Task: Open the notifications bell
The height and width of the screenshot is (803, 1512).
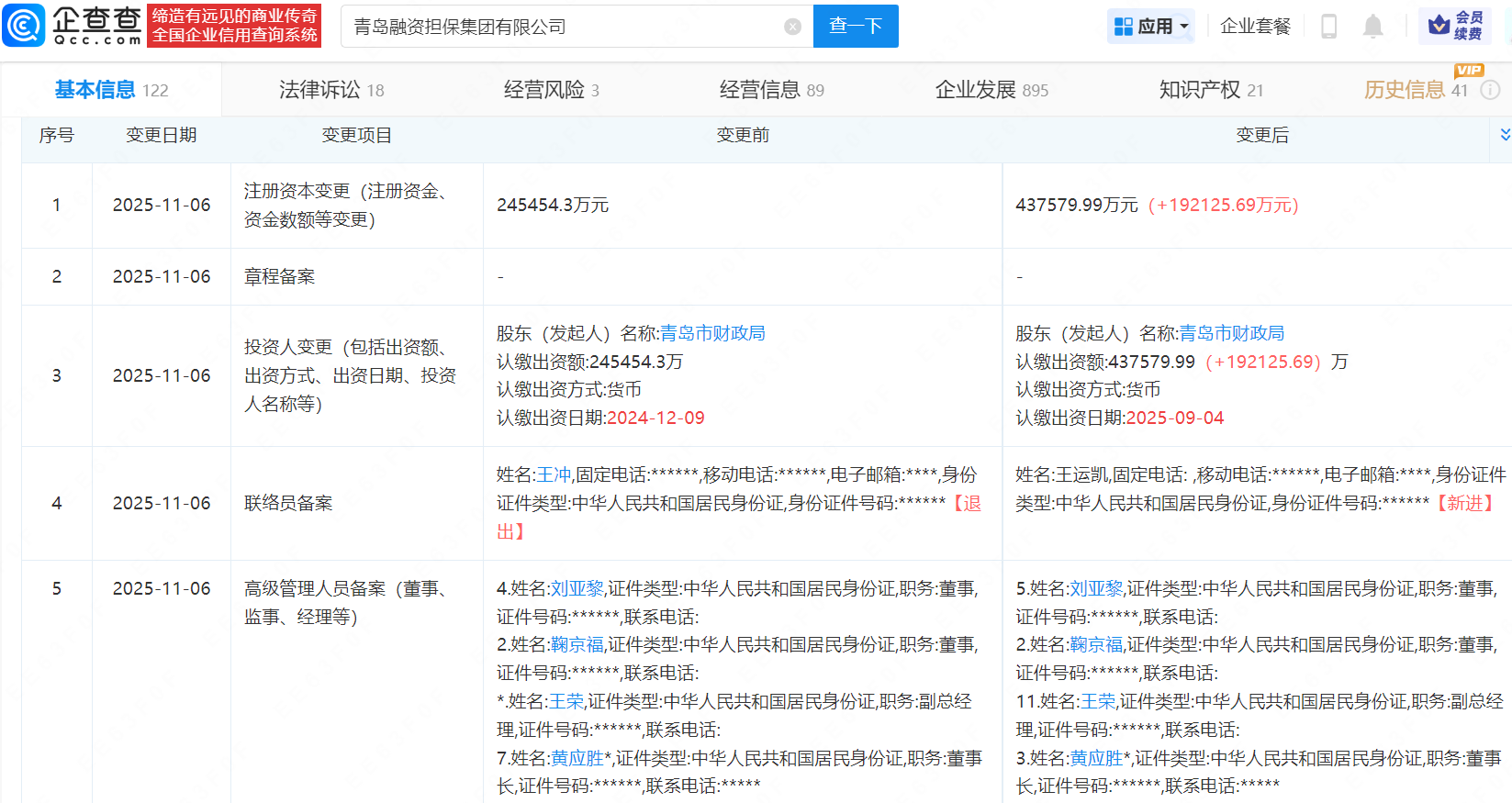Action: pyautogui.click(x=1372, y=27)
